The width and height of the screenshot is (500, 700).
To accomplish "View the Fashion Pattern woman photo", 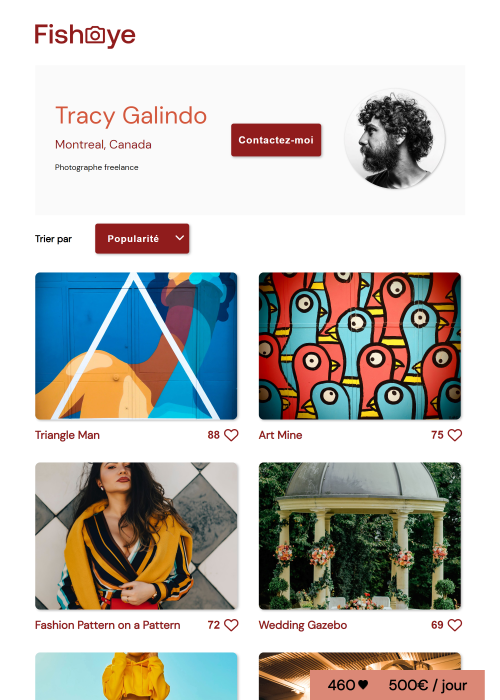I will pos(136,536).
